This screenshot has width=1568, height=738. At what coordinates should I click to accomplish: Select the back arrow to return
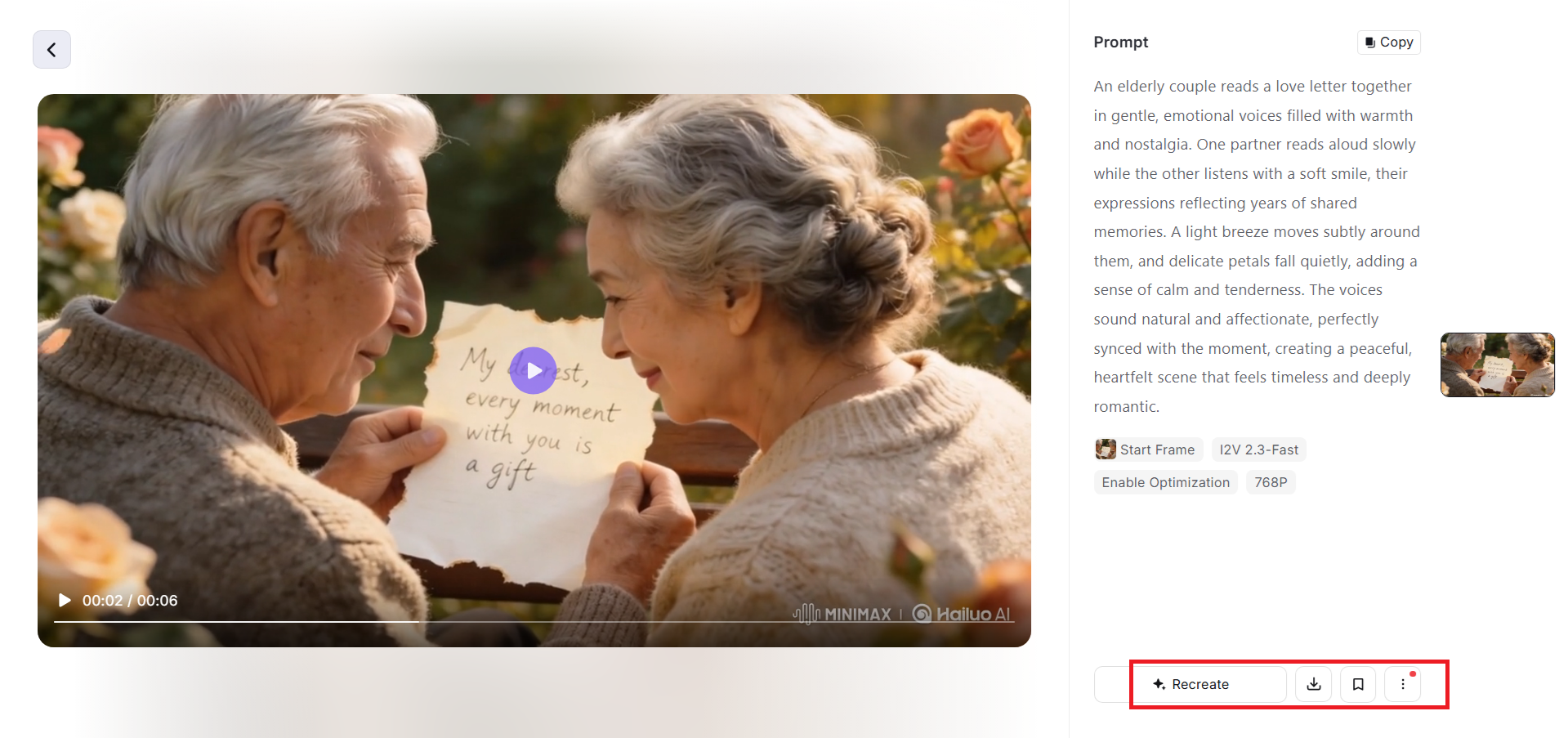(51, 49)
